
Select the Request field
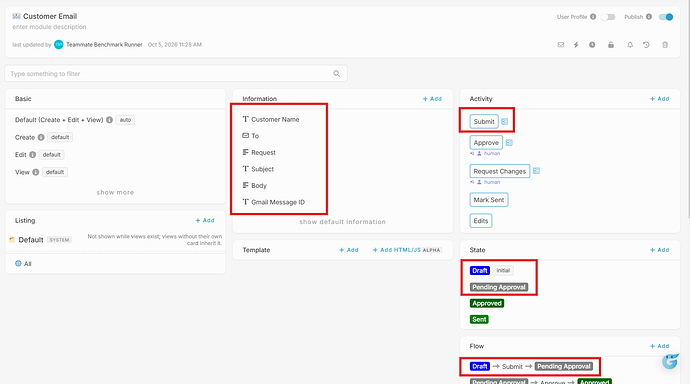pos(263,153)
